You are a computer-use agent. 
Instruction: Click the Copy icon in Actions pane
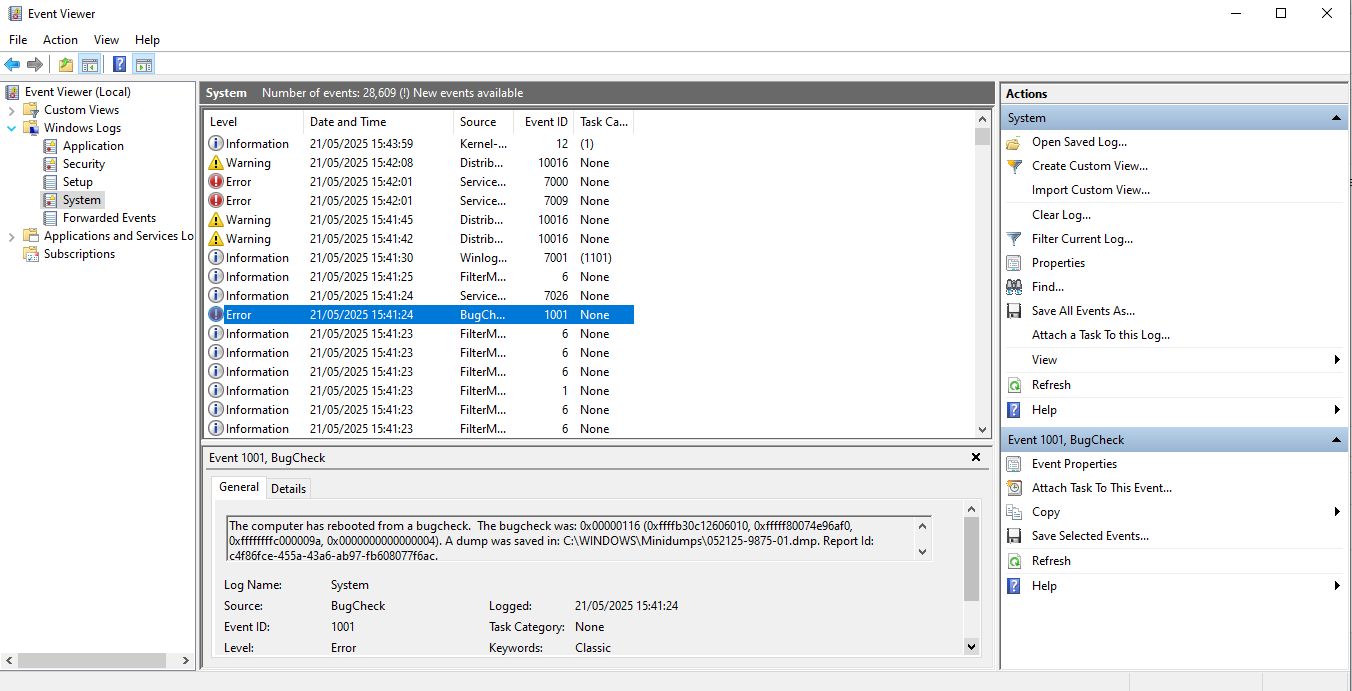[1014, 512]
